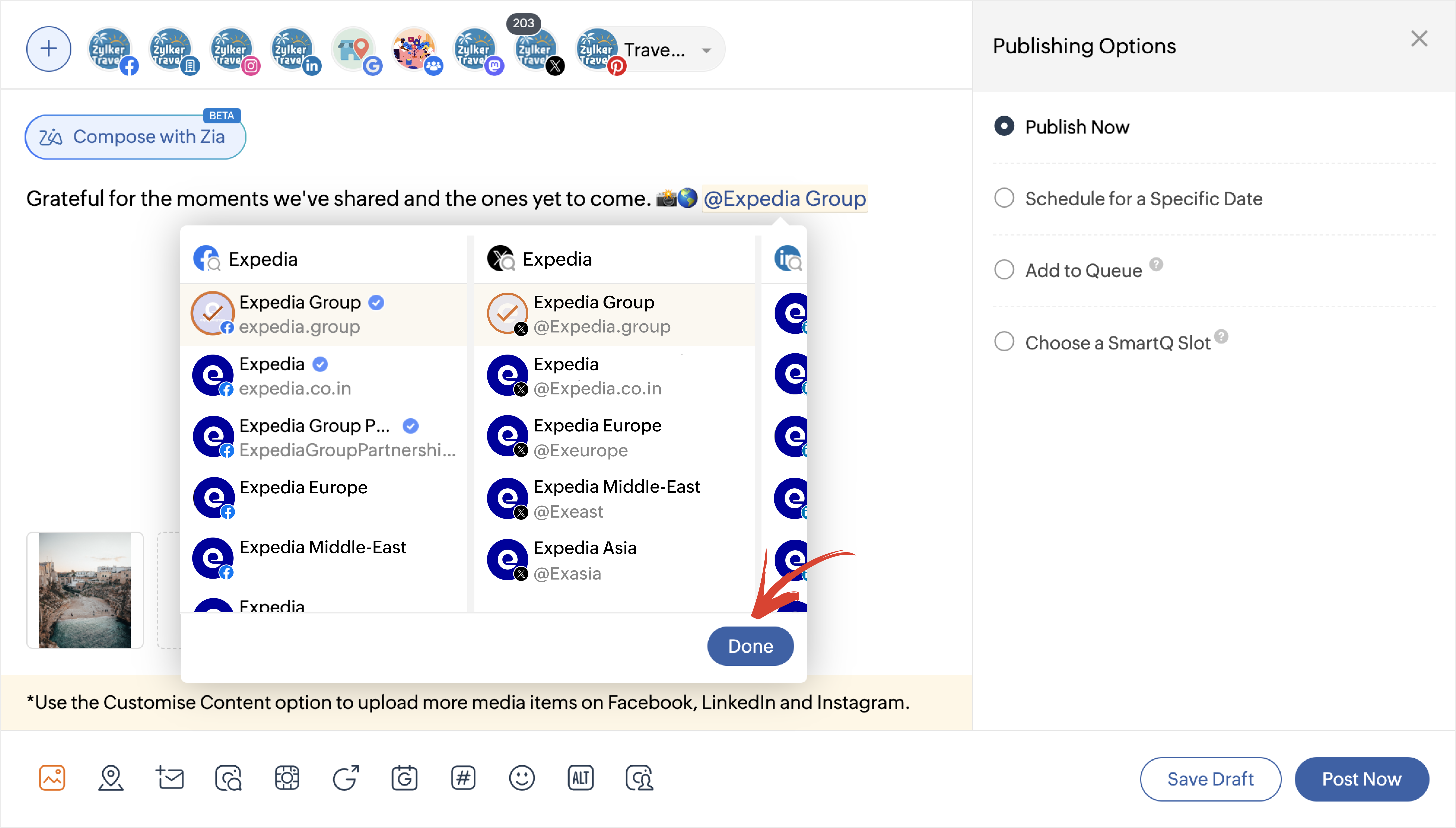This screenshot has width=1456, height=828.
Task: Click Save Draft button
Action: pyautogui.click(x=1210, y=779)
